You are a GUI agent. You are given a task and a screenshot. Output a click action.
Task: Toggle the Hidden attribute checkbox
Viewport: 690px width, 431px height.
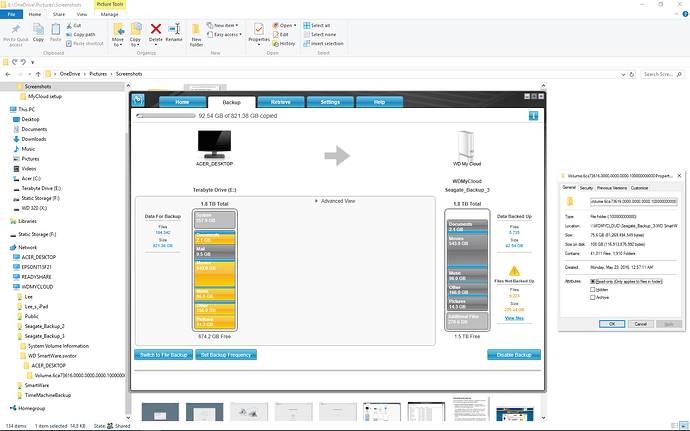(593, 289)
